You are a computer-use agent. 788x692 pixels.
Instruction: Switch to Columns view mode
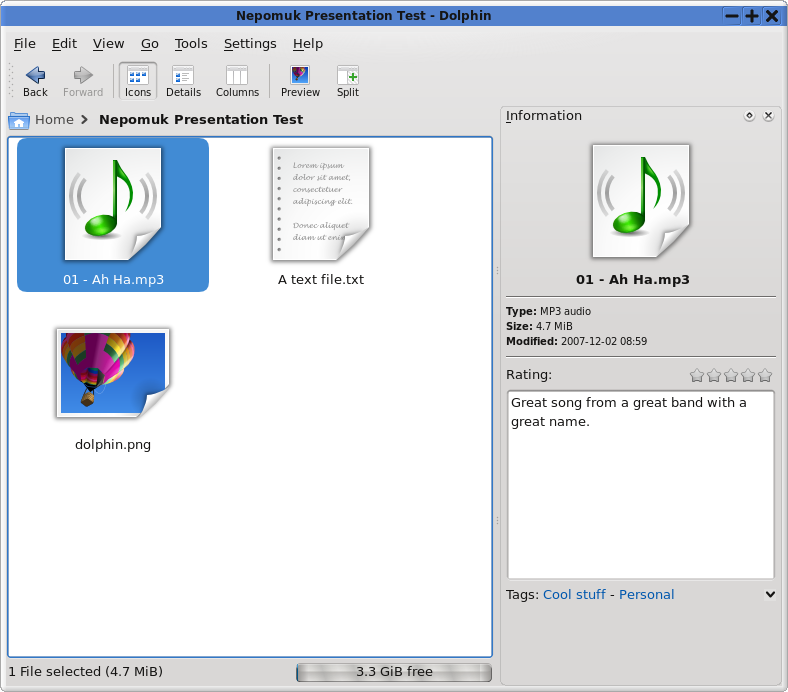point(237,80)
